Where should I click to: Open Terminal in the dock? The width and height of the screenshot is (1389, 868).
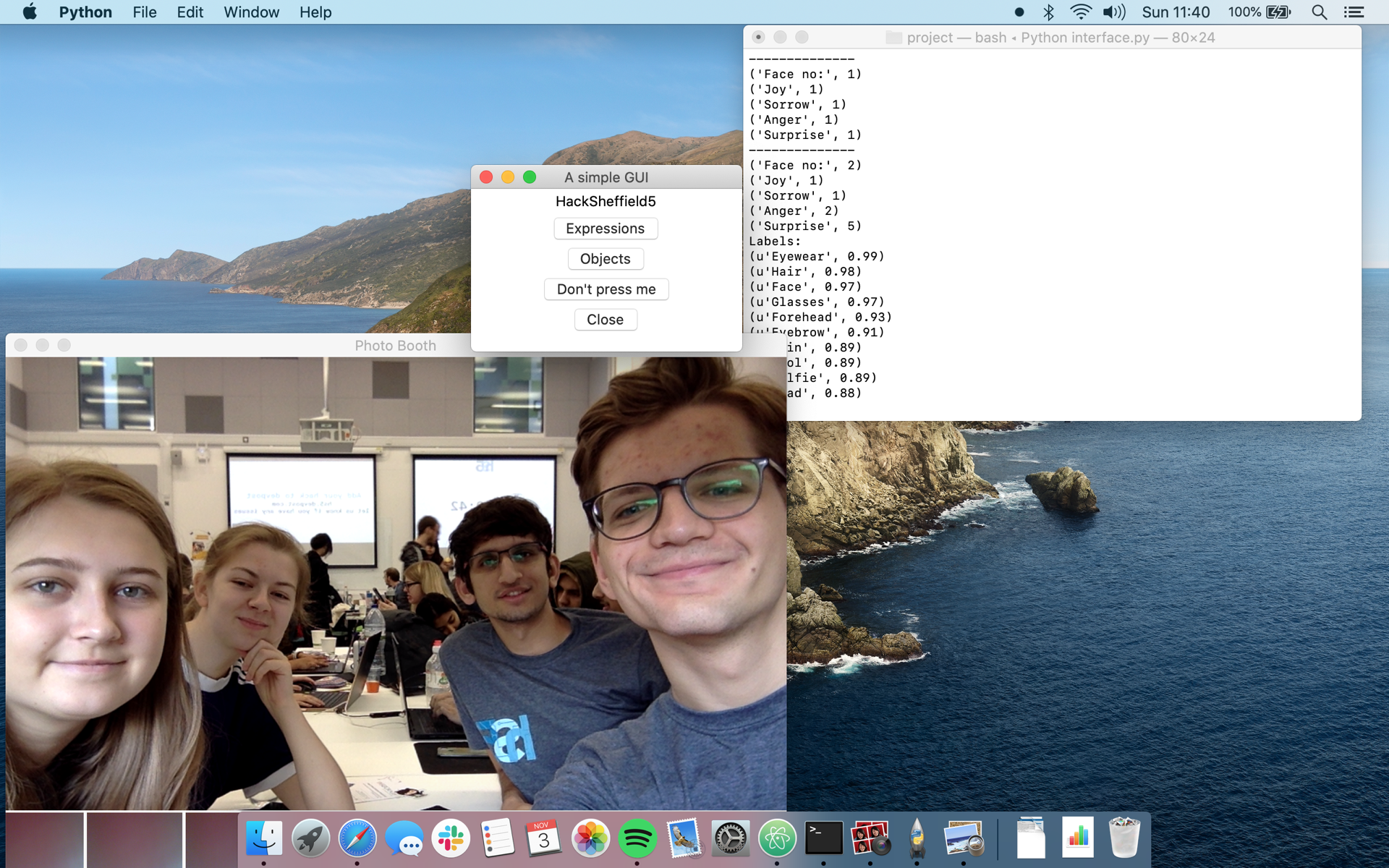823,838
